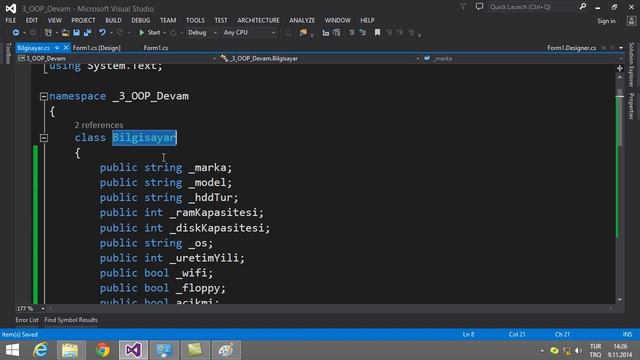This screenshot has width=640, height=360.
Task: Open the Error List panel tab
Action: 27,320
